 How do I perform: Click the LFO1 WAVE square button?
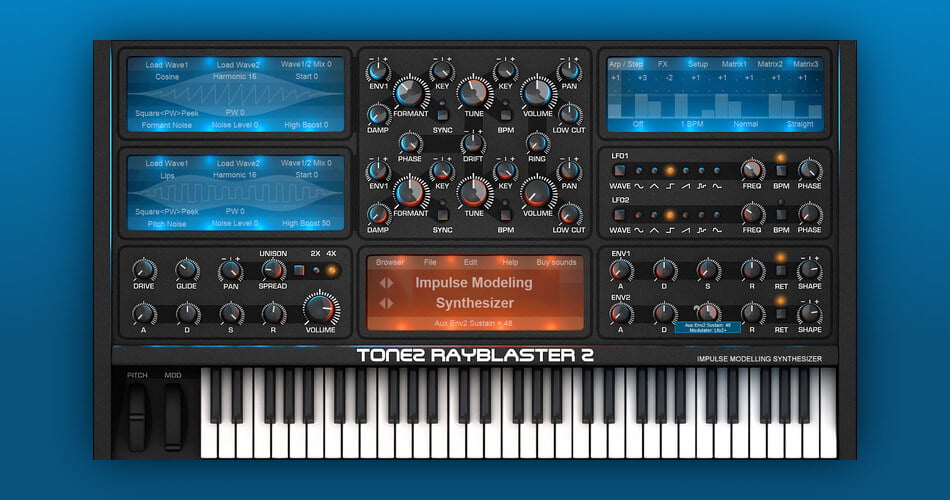click(619, 170)
